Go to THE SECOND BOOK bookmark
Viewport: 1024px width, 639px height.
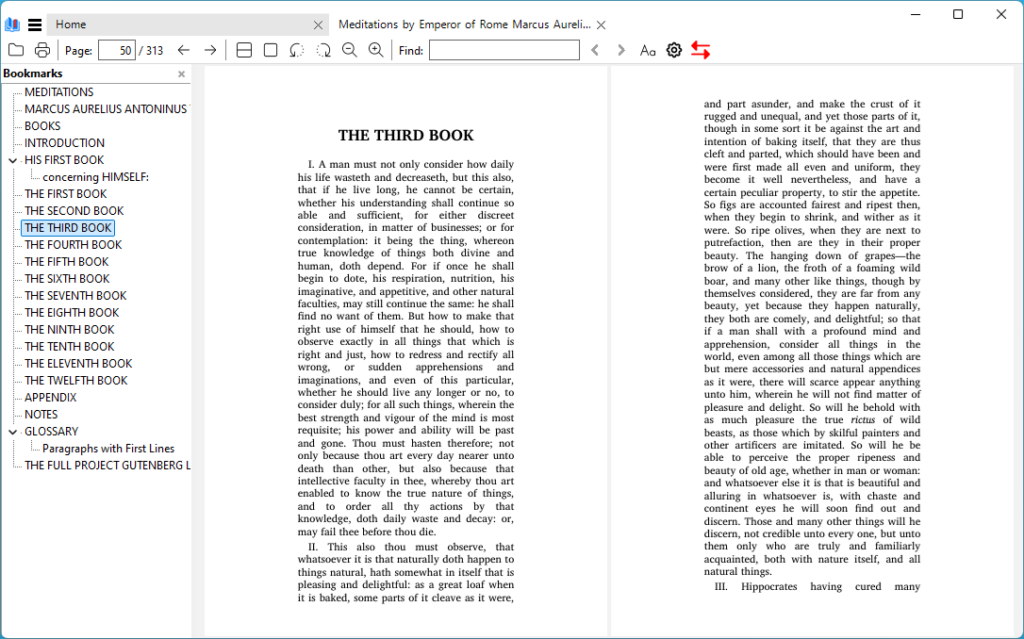[74, 211]
